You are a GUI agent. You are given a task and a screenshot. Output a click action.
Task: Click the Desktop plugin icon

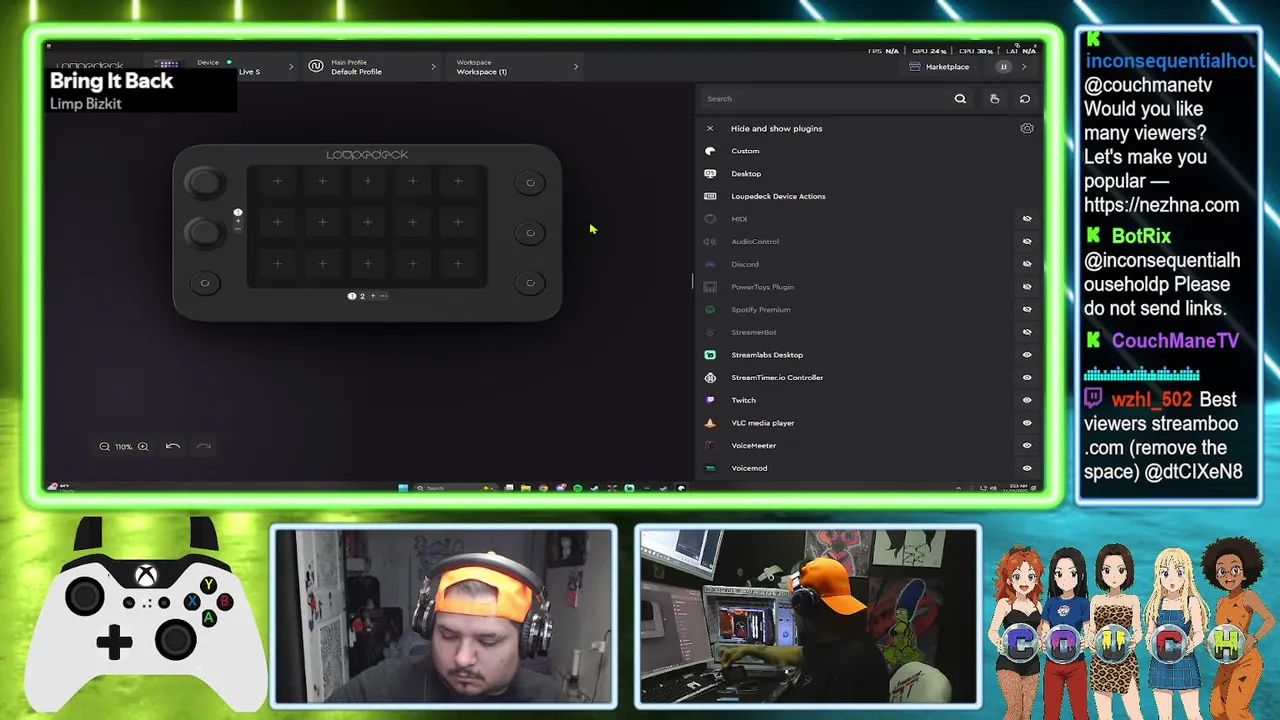click(710, 174)
